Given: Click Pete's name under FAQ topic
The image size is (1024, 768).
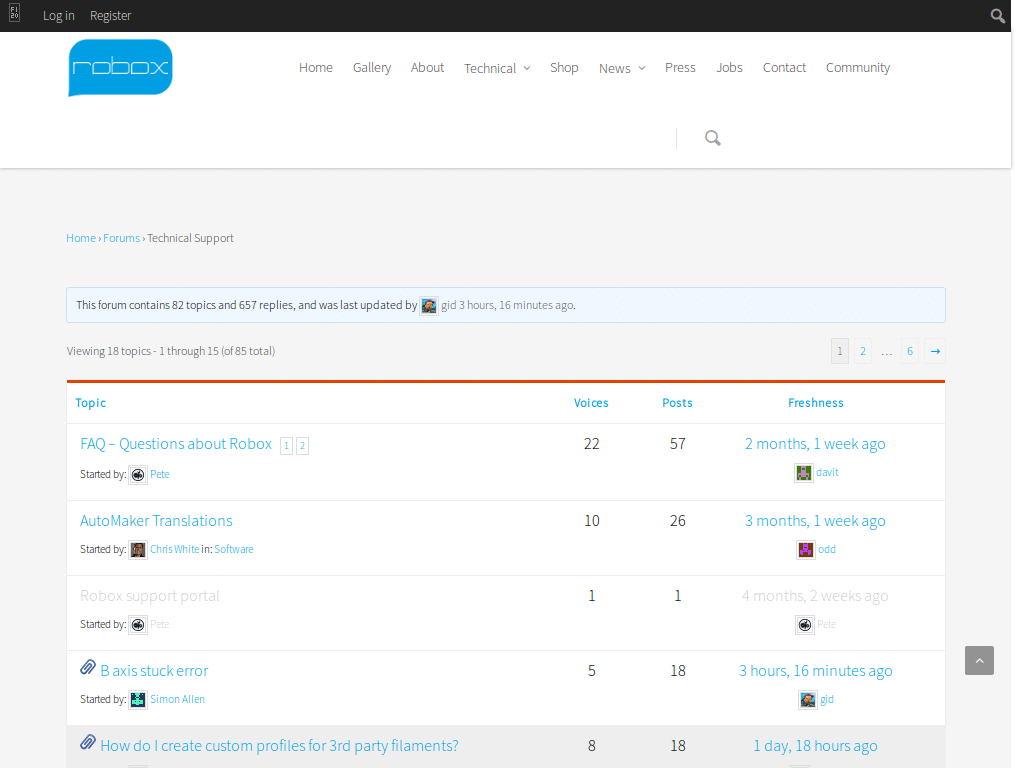Looking at the screenshot, I should click(x=159, y=475).
